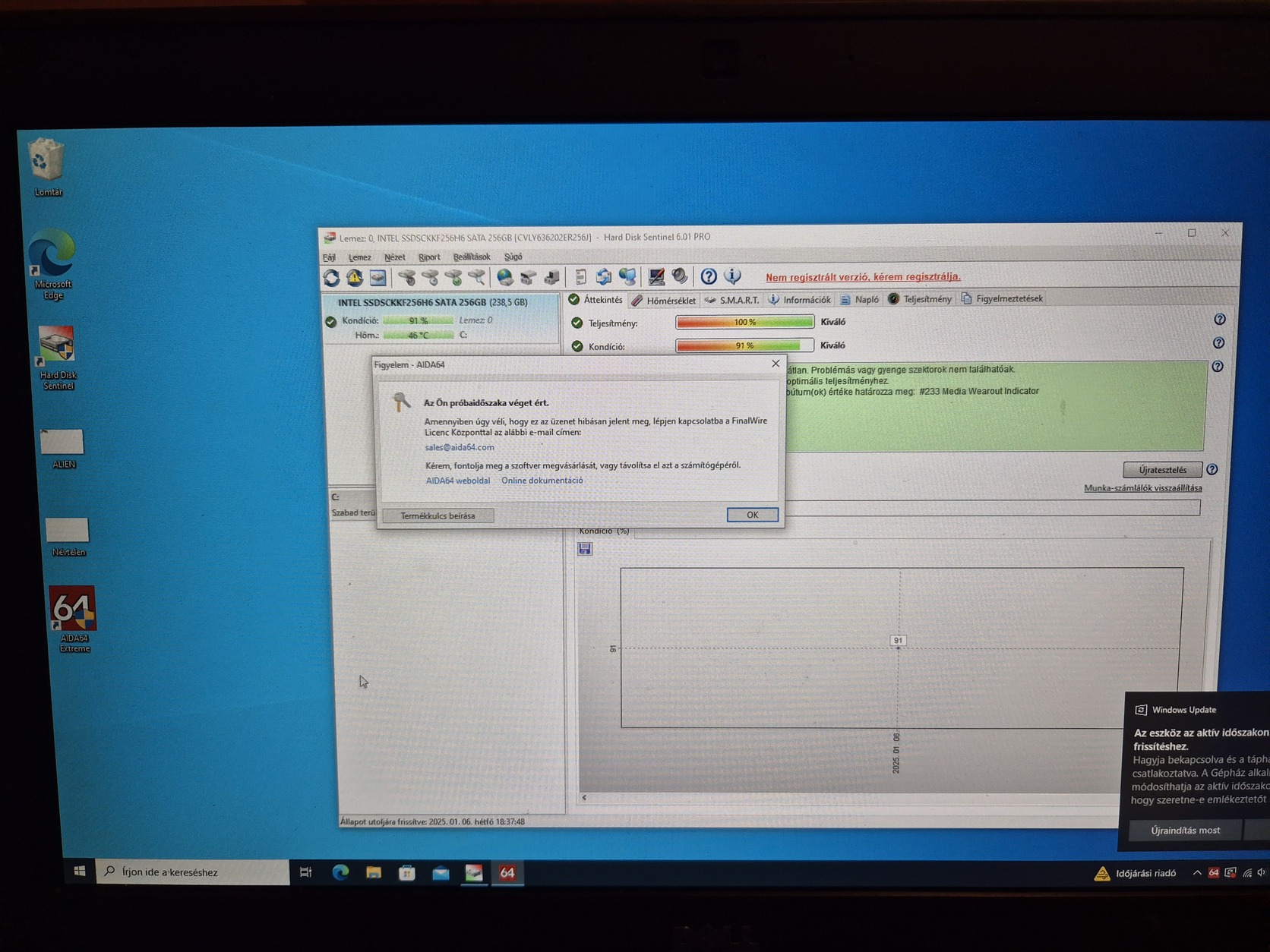
Task: Switch to the Hőmérséklet tab
Action: 664,300
